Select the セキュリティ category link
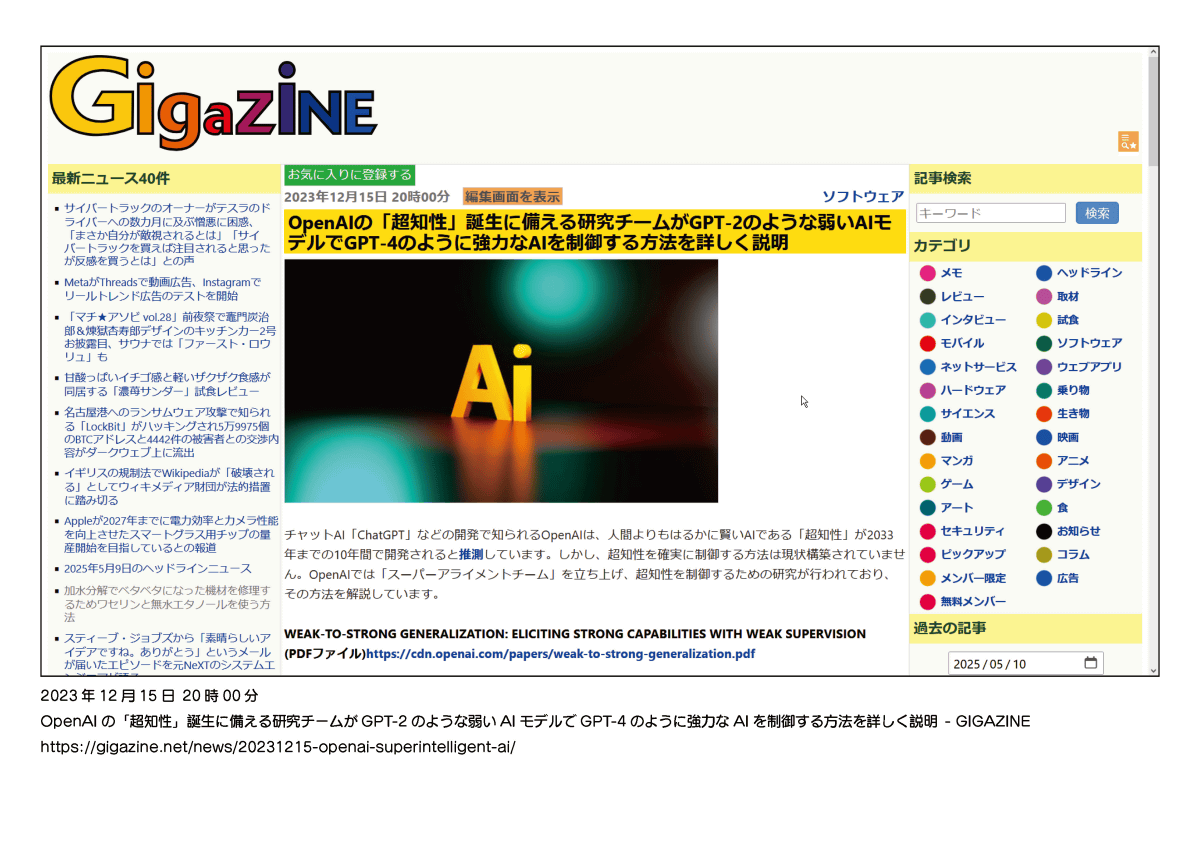The image size is (1200, 849). click(972, 531)
